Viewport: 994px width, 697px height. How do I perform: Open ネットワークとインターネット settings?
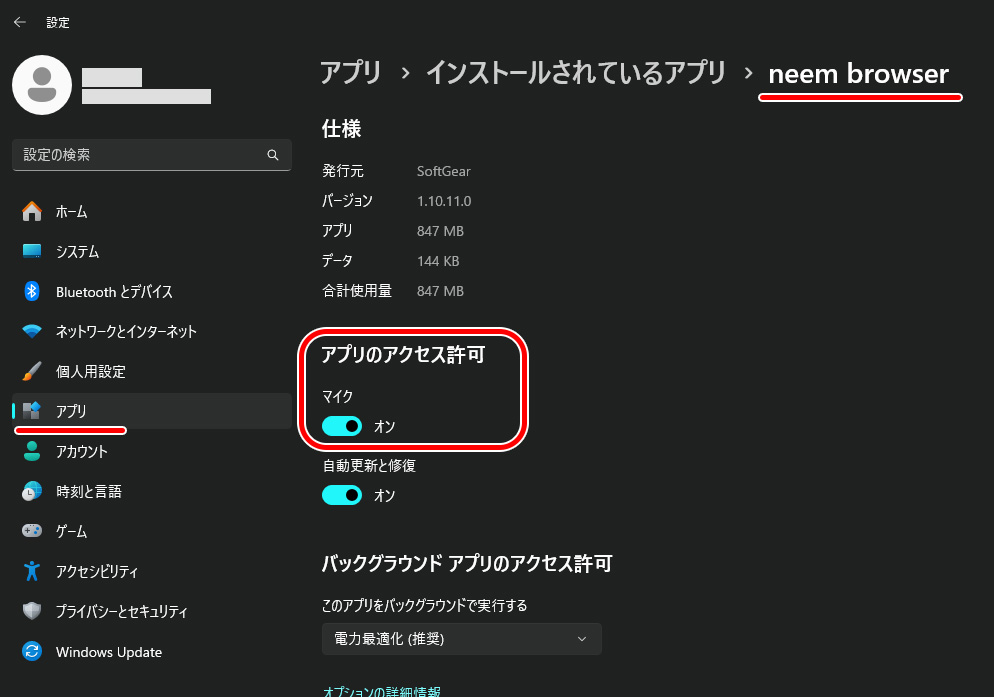pyautogui.click(x=152, y=331)
